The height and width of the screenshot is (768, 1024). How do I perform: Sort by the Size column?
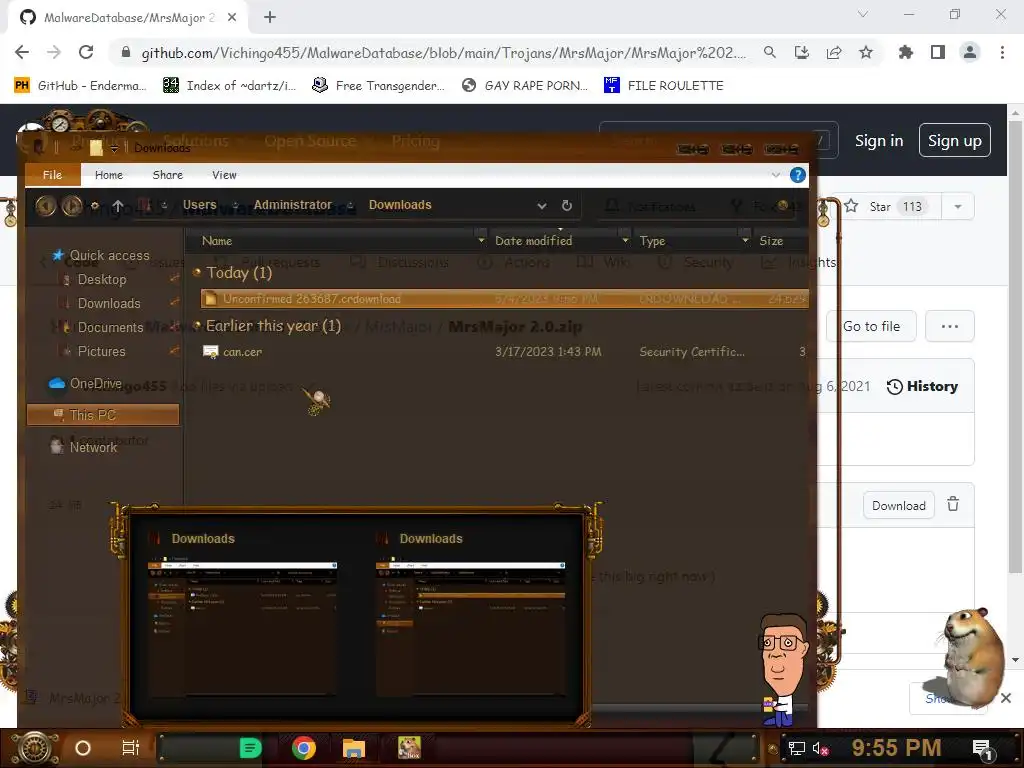click(x=771, y=241)
